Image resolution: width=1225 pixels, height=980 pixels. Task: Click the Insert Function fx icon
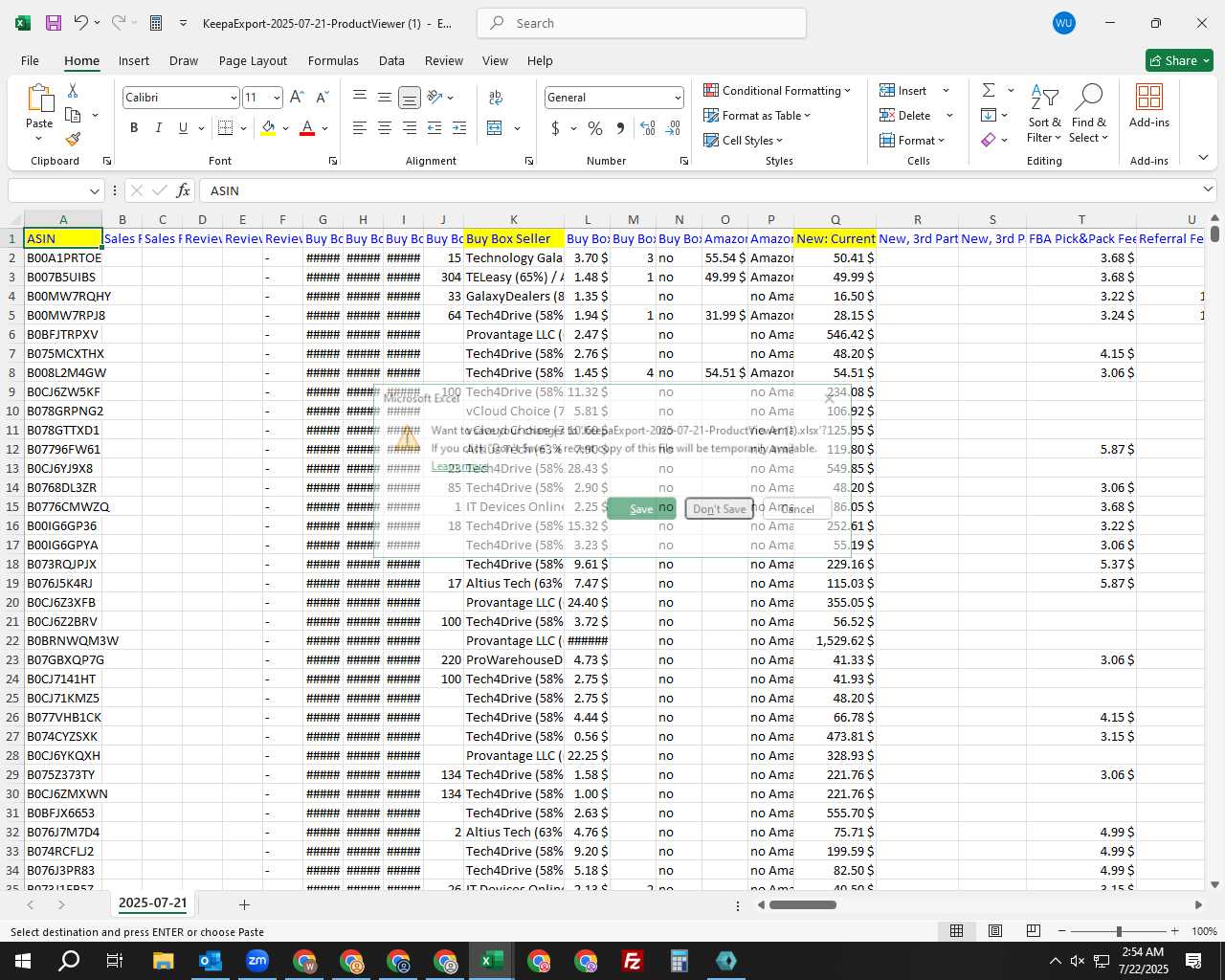(x=184, y=190)
